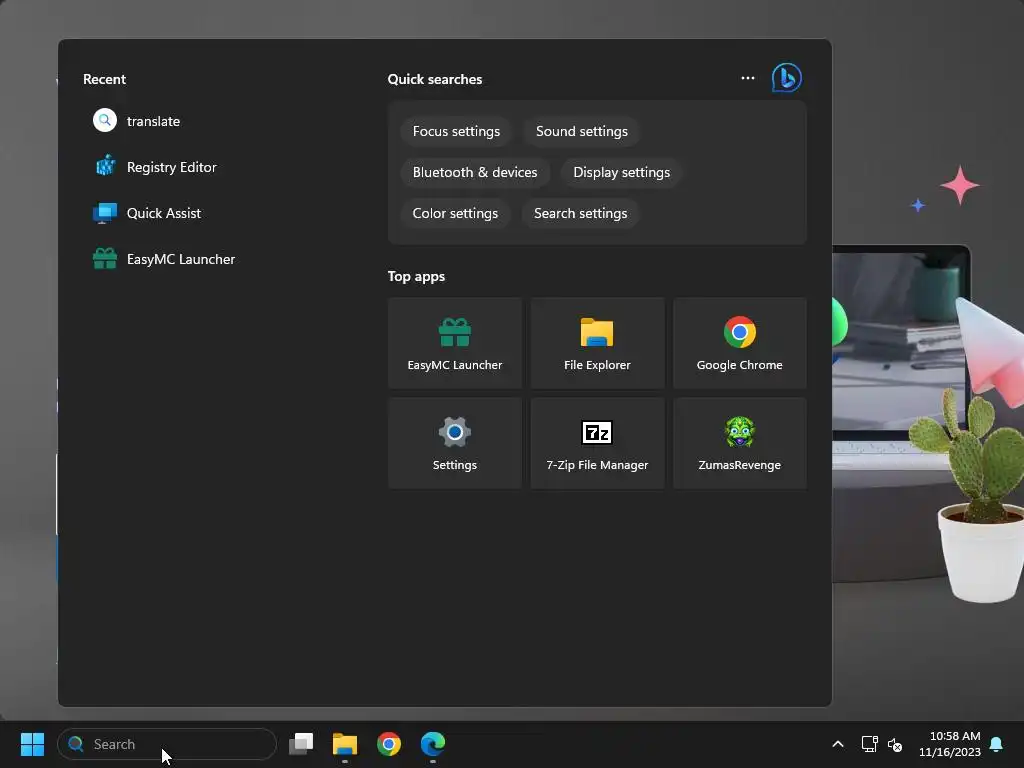
Task: Focus the taskbar Search box
Action: [x=167, y=744]
